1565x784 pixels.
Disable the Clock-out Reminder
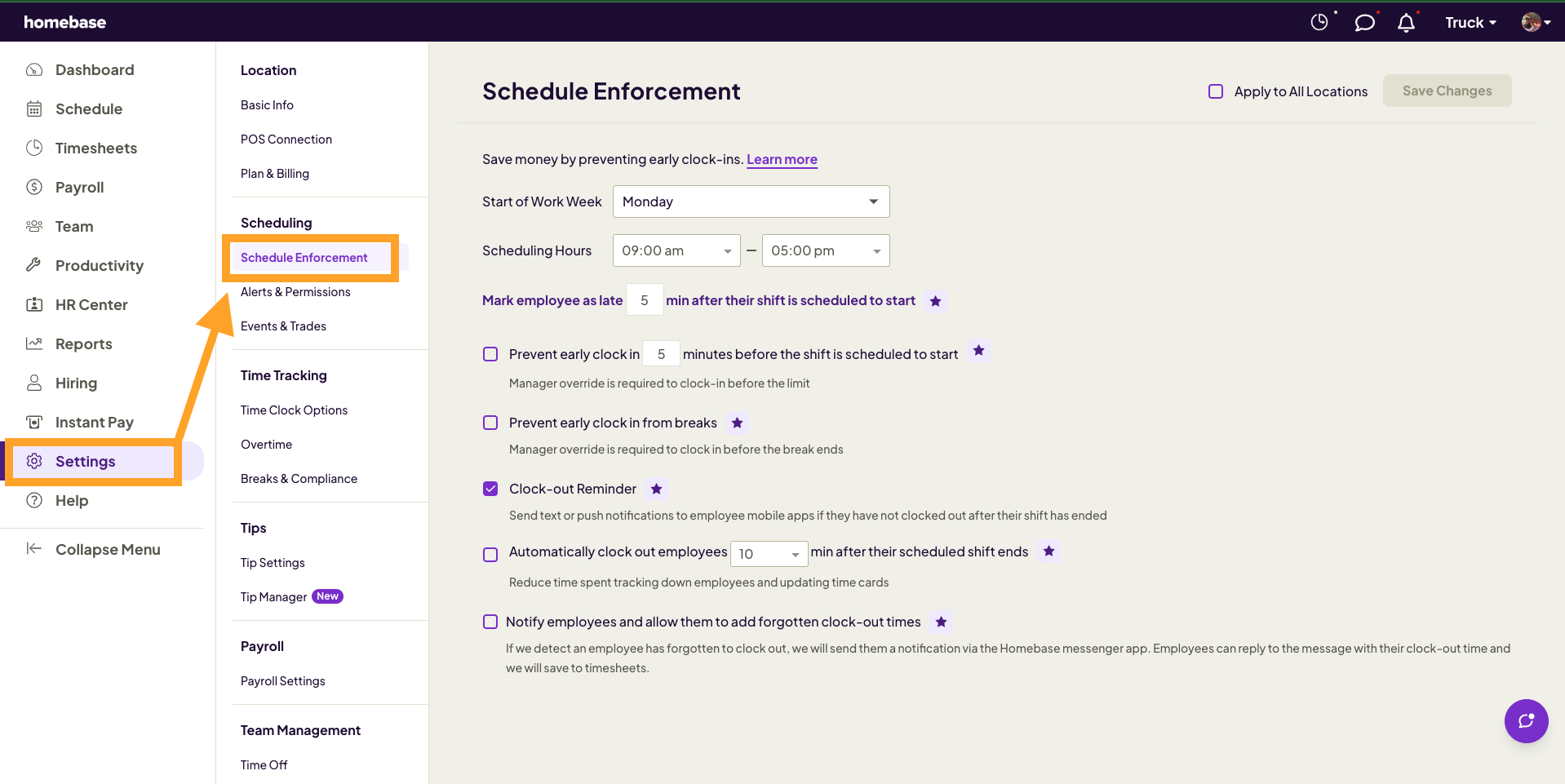tap(490, 488)
